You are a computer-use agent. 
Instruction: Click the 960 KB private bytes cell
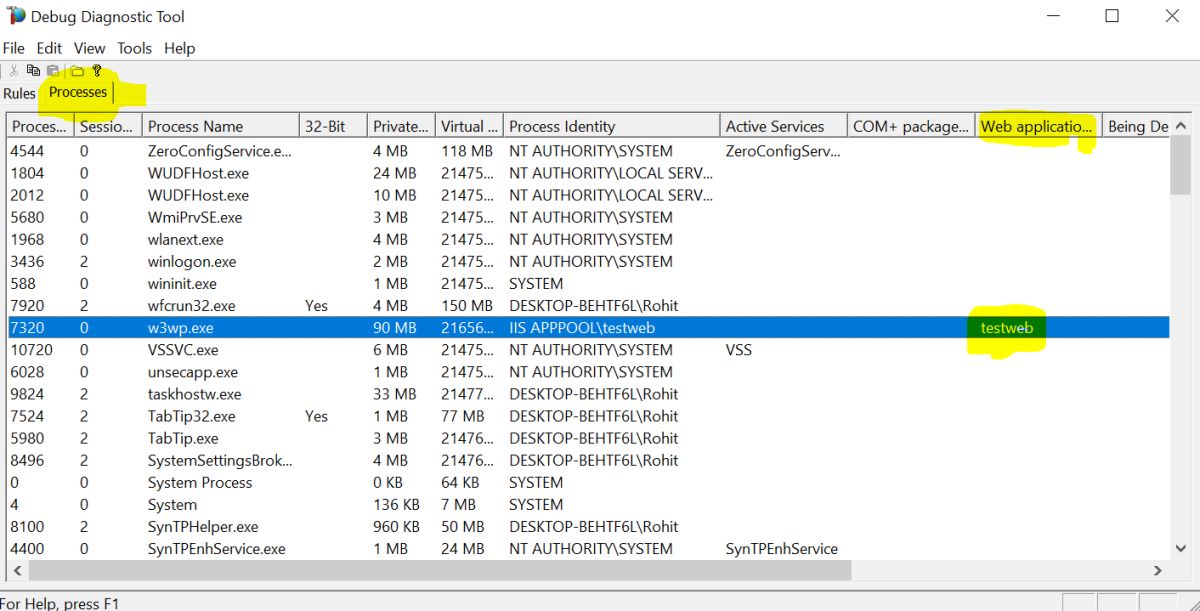click(x=397, y=526)
